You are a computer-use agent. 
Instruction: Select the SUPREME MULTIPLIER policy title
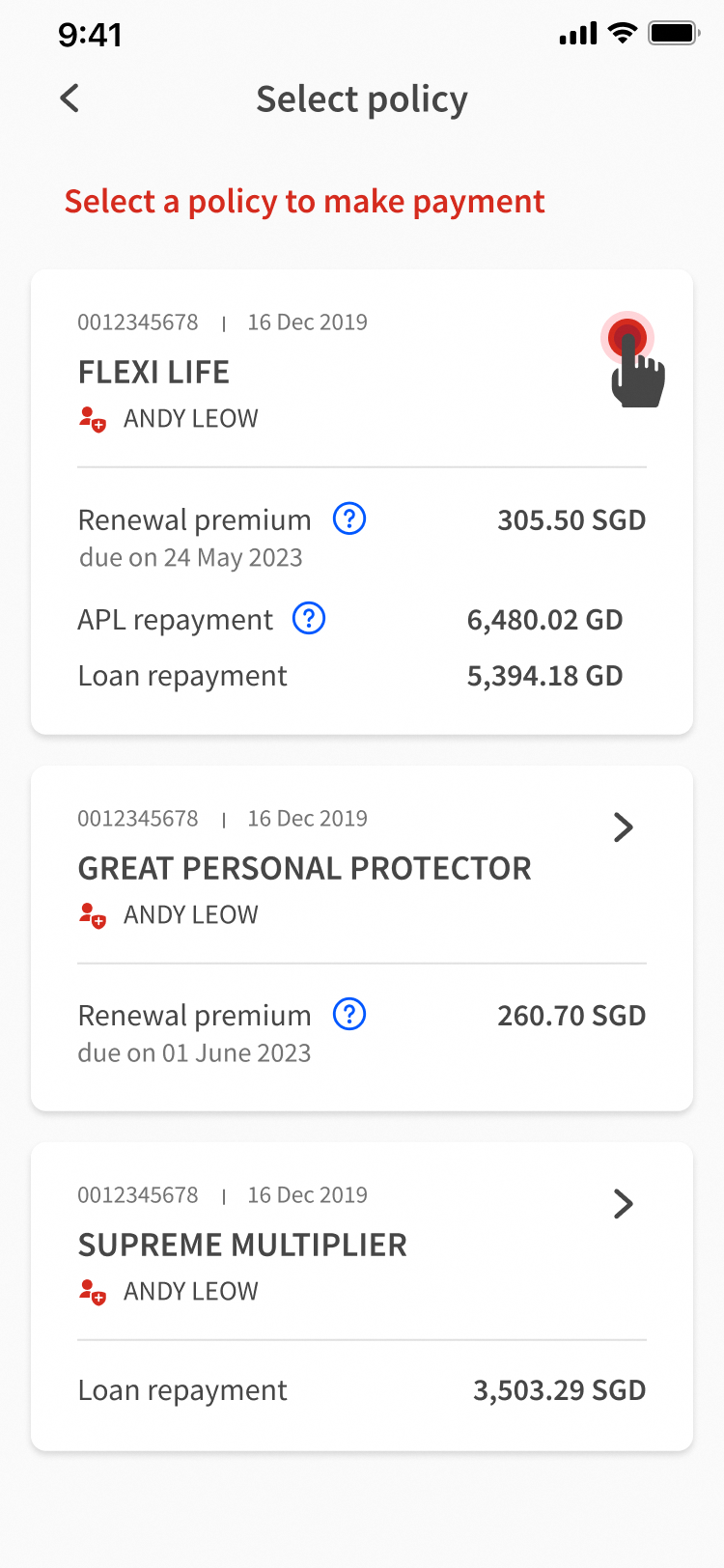click(x=242, y=1246)
